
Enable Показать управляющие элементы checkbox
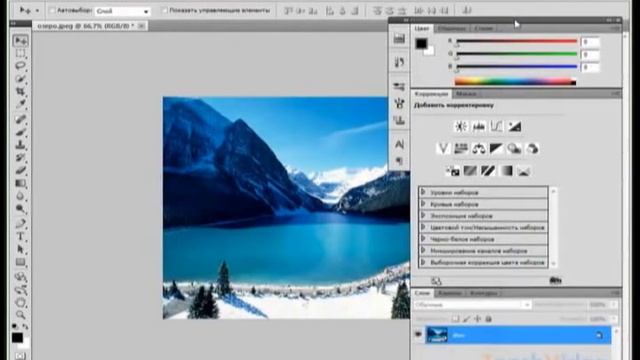click(164, 10)
